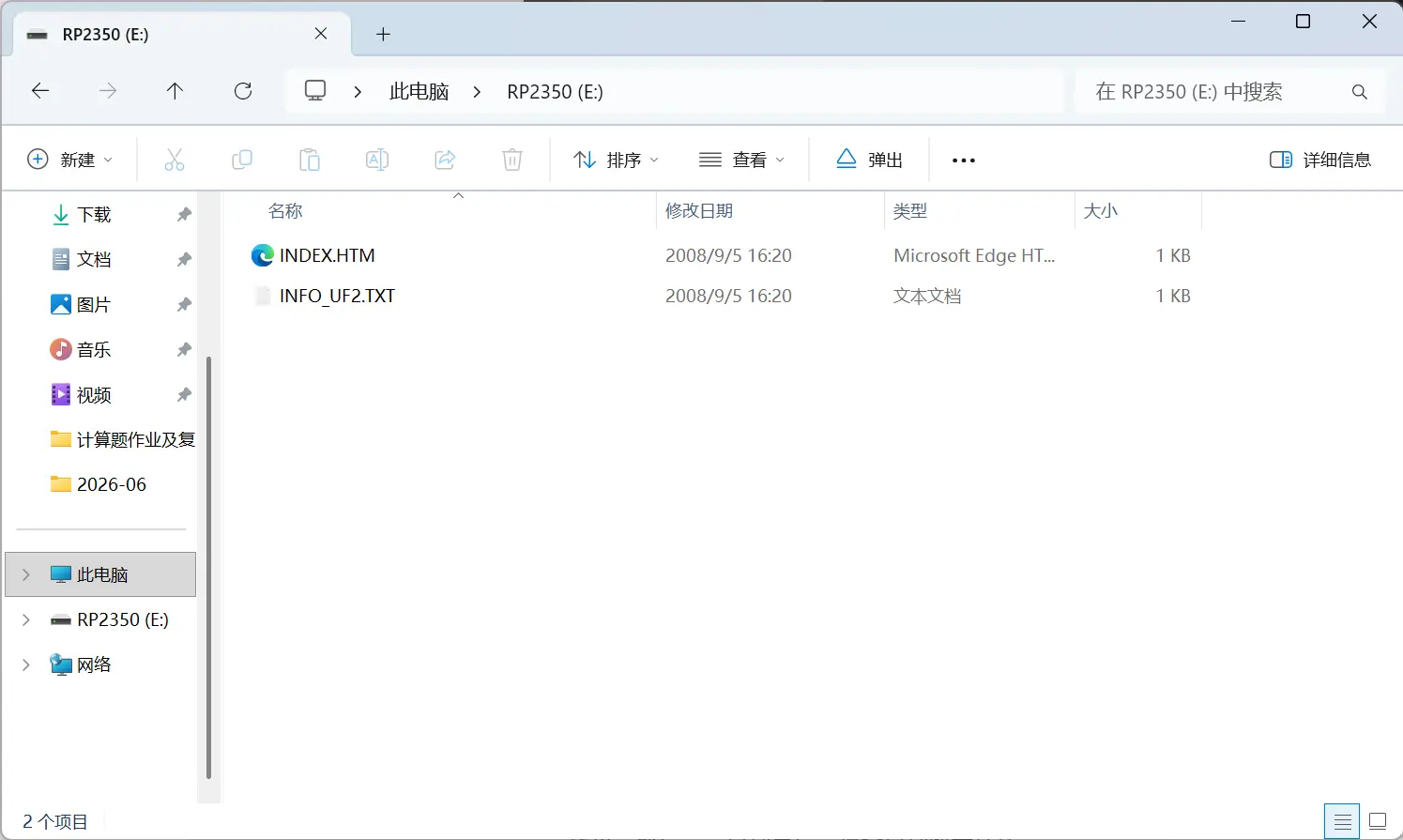Switch to details list view icon
Viewport: 1403px width, 840px height.
coord(1343,822)
